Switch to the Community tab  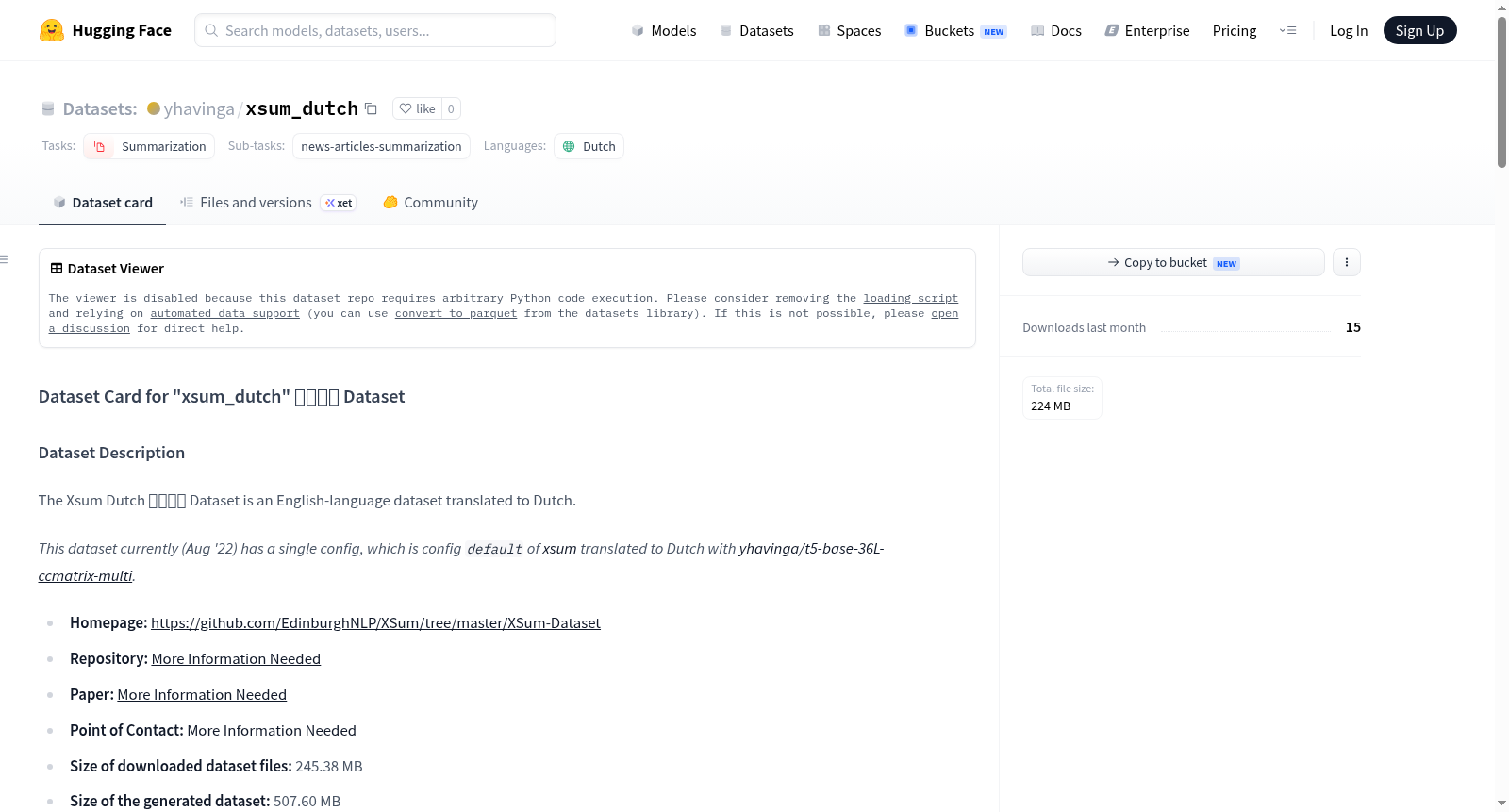(x=431, y=203)
